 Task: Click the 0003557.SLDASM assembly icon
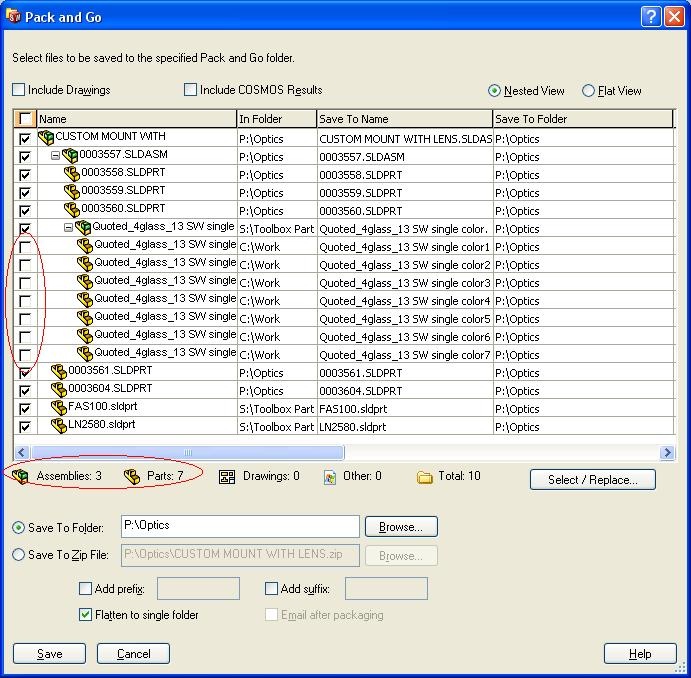coord(70,156)
